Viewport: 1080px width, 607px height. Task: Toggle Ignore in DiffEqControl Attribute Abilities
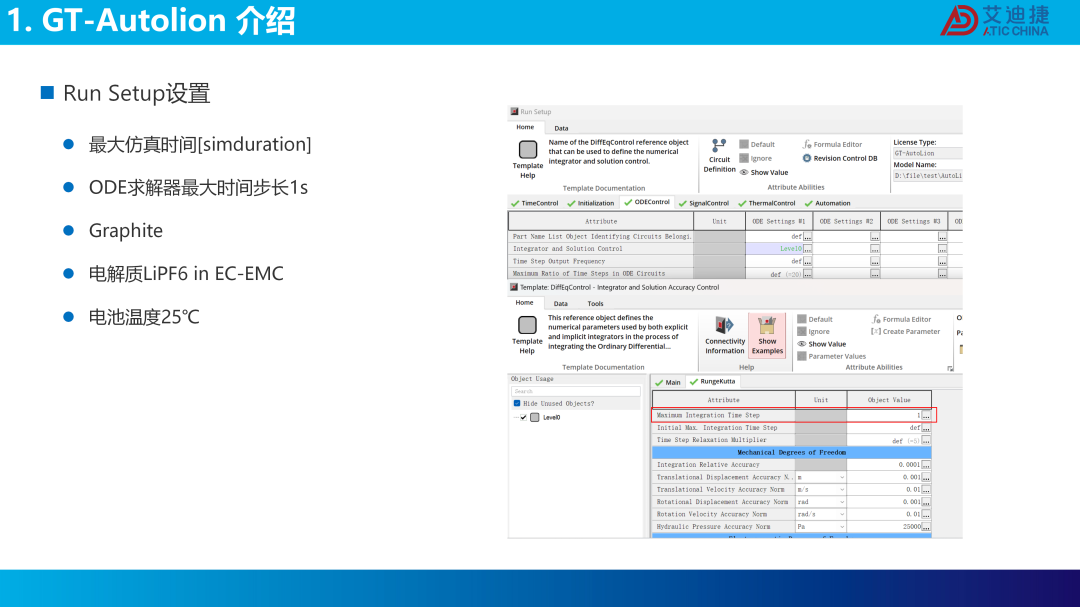(x=813, y=331)
